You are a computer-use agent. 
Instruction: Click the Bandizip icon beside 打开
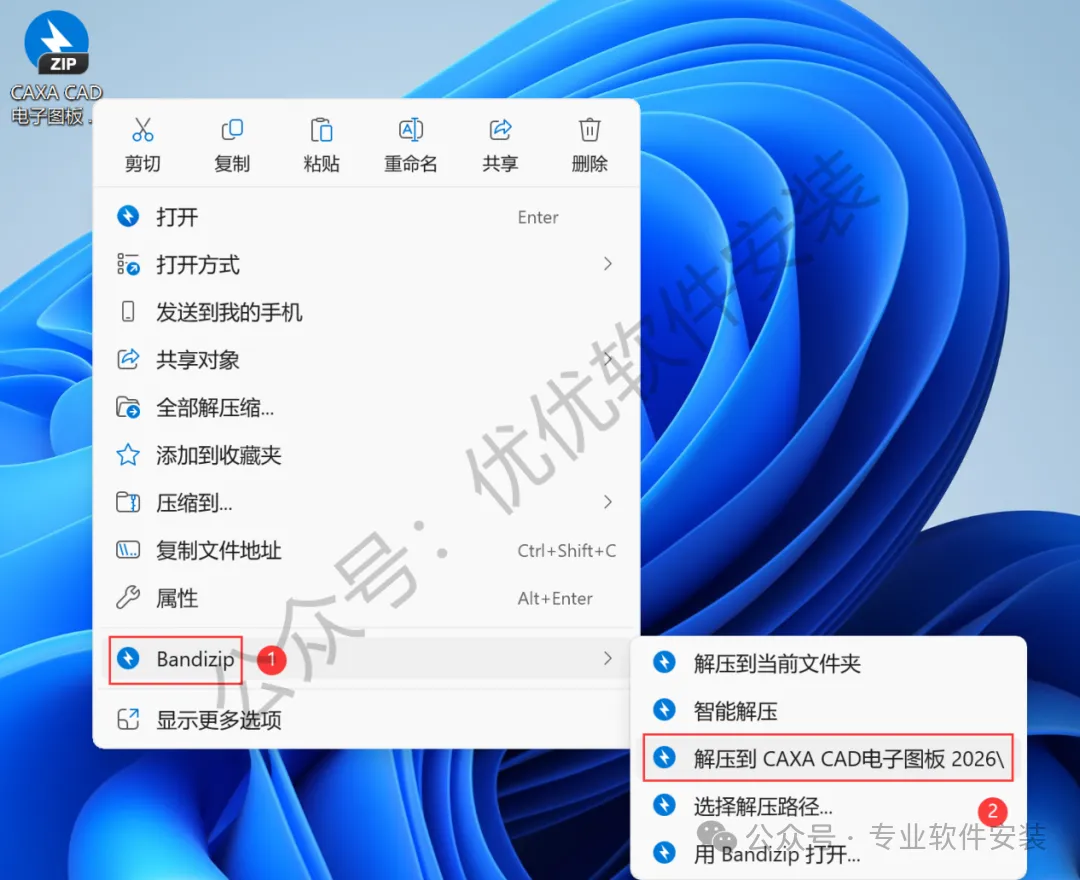pyautogui.click(x=128, y=216)
